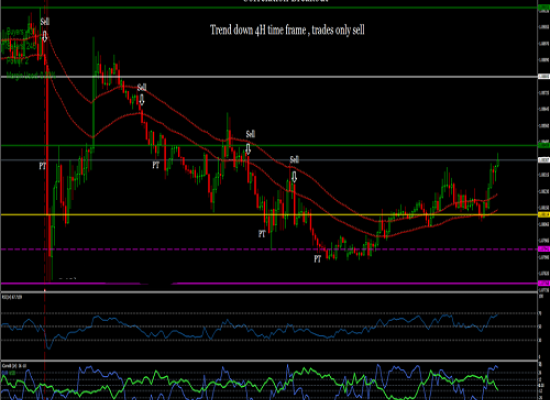550x400 pixels.
Task: Click the last green candle at the chart's right end
Action: tap(497, 160)
